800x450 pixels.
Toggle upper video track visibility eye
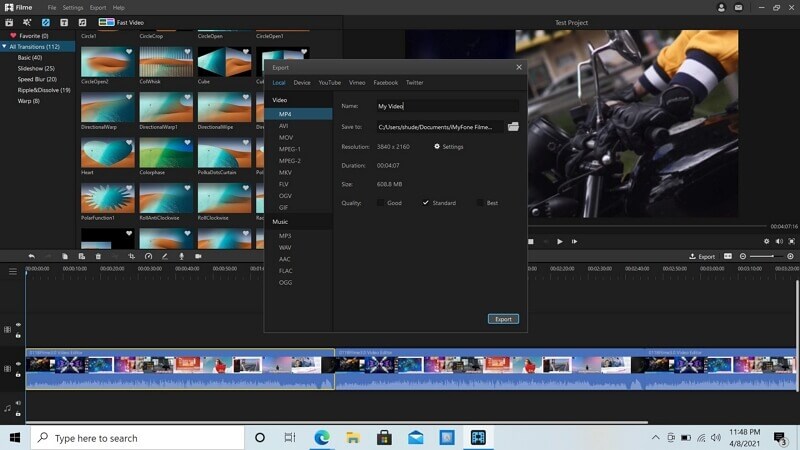point(18,324)
